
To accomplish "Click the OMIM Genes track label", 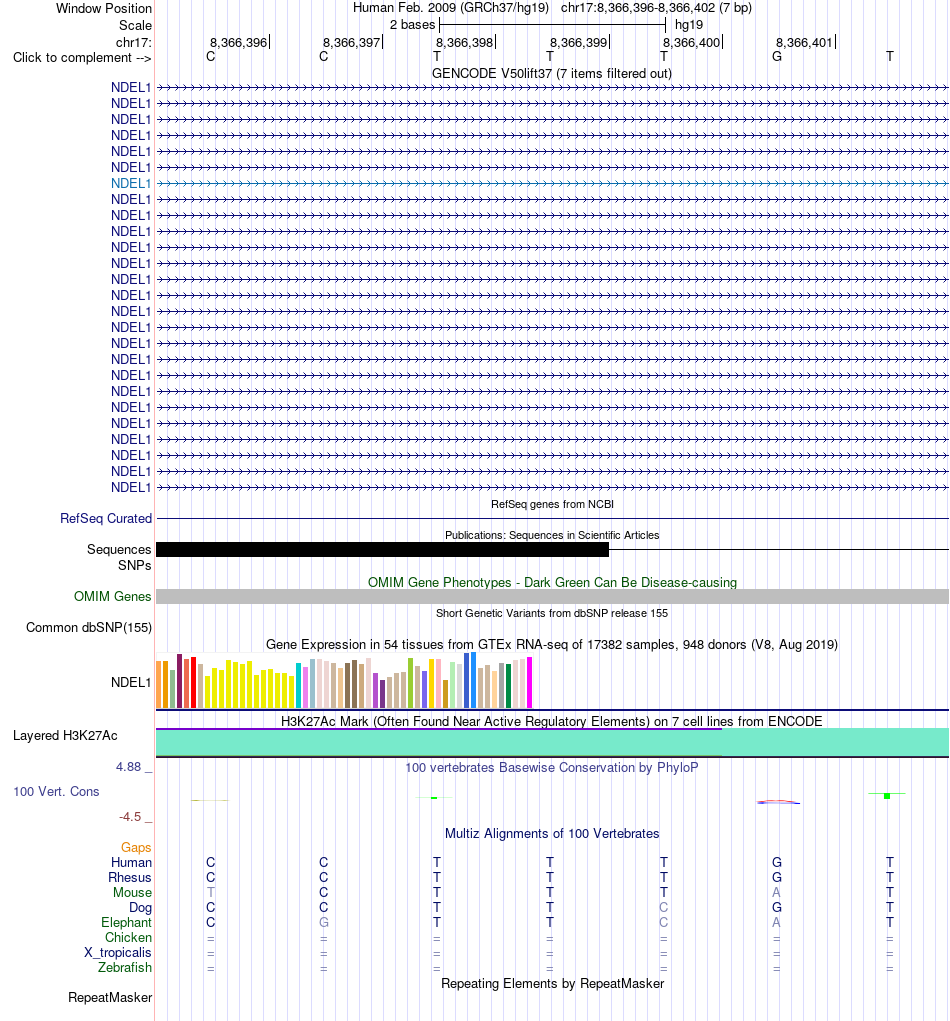I will pos(112,596).
